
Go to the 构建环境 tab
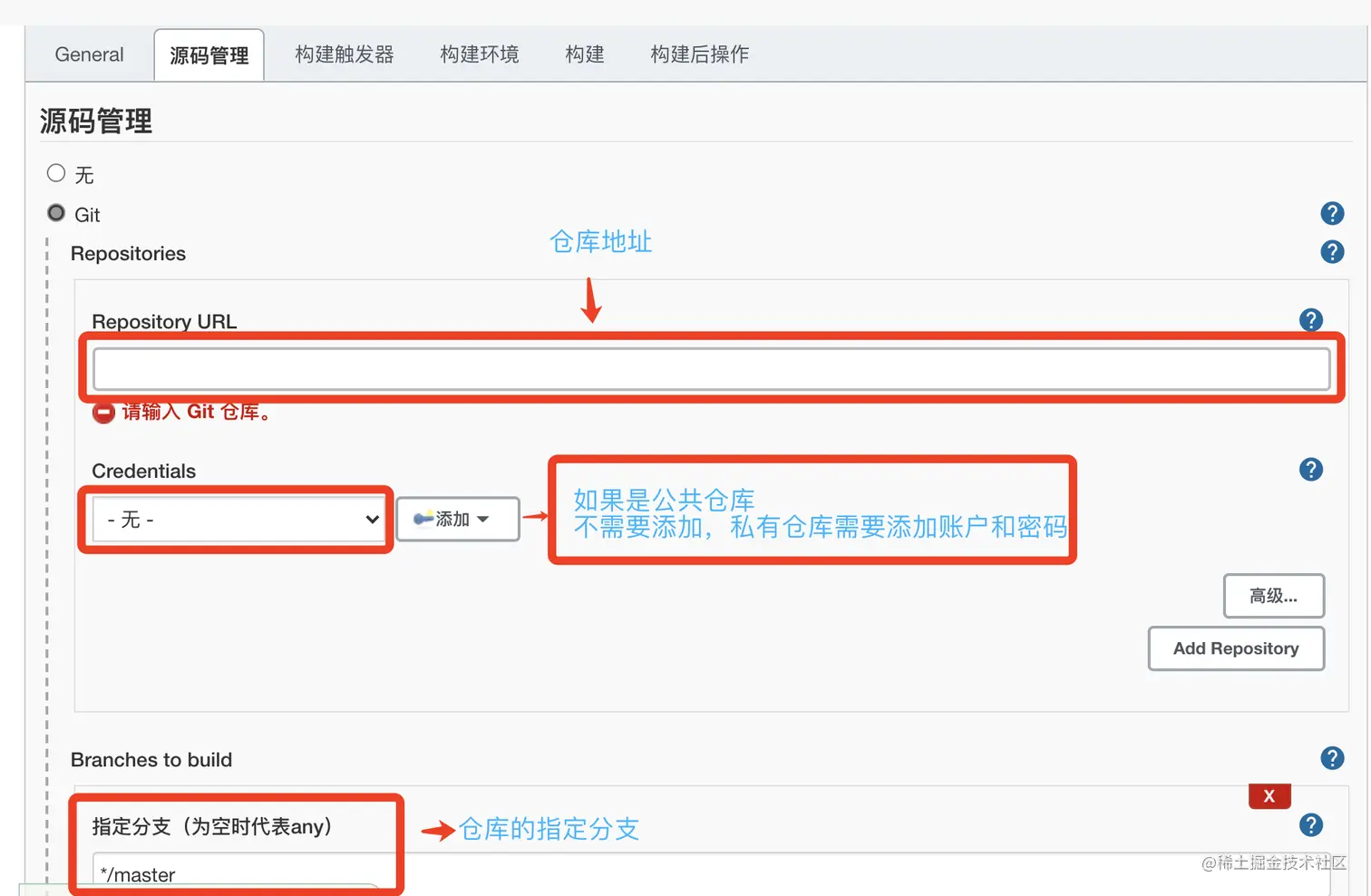(x=480, y=54)
